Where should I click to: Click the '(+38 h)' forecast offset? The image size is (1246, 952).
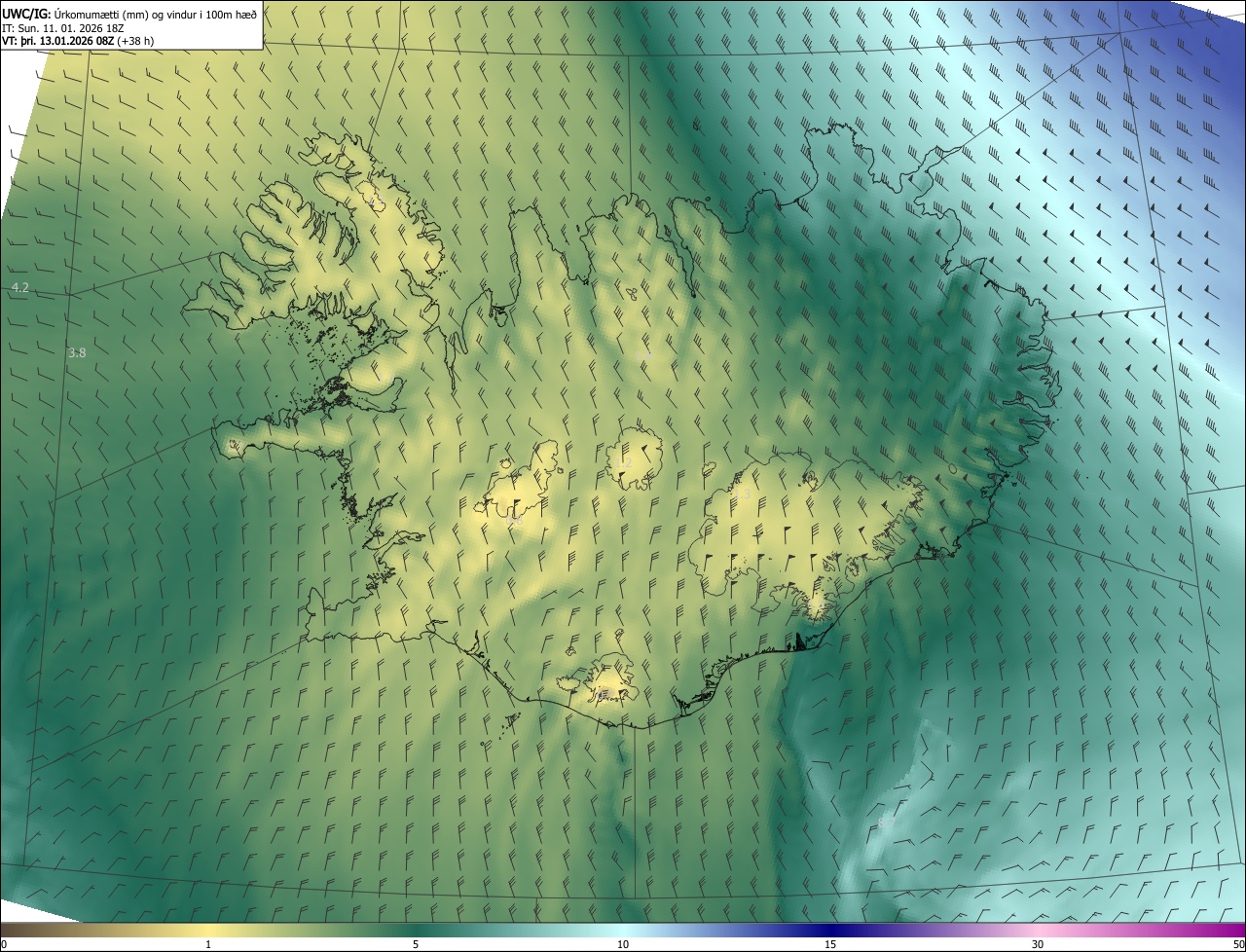pos(134,41)
